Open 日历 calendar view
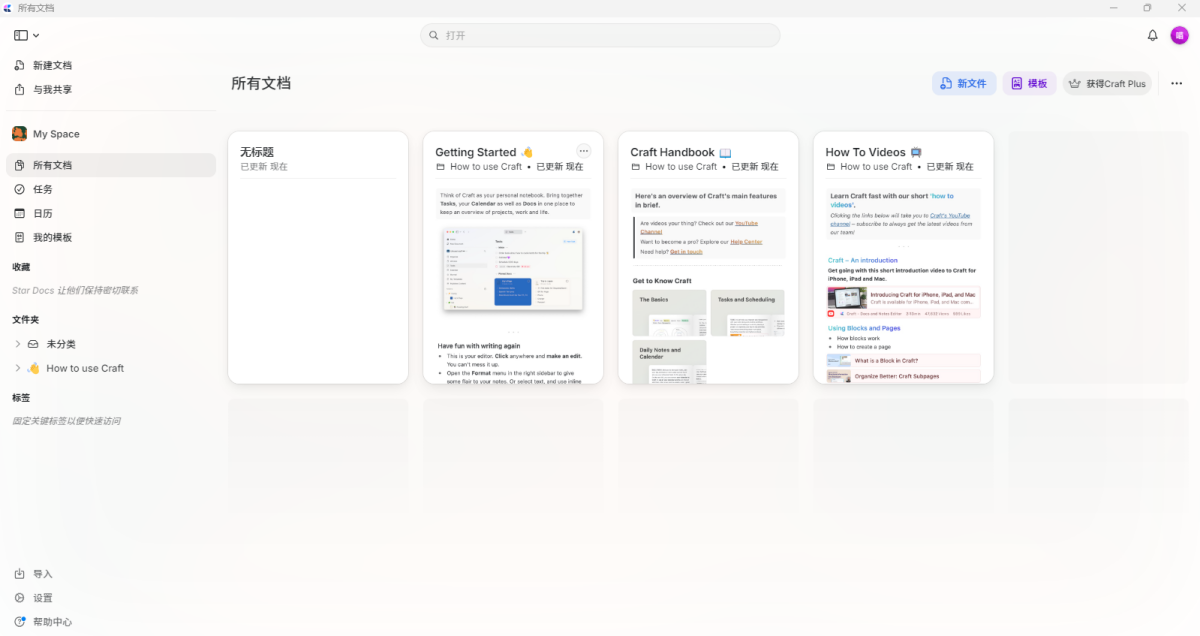The height and width of the screenshot is (636, 1200). (42, 213)
